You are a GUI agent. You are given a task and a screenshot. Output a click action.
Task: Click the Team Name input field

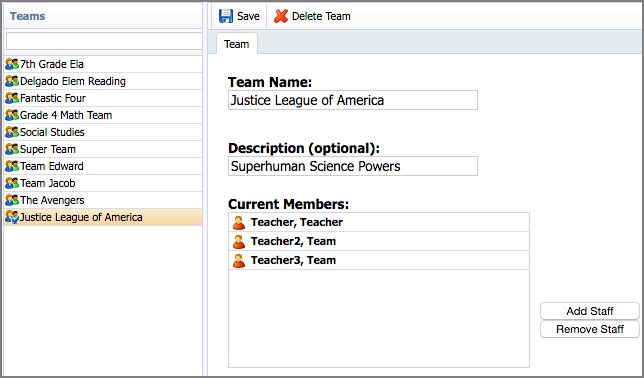(353, 100)
